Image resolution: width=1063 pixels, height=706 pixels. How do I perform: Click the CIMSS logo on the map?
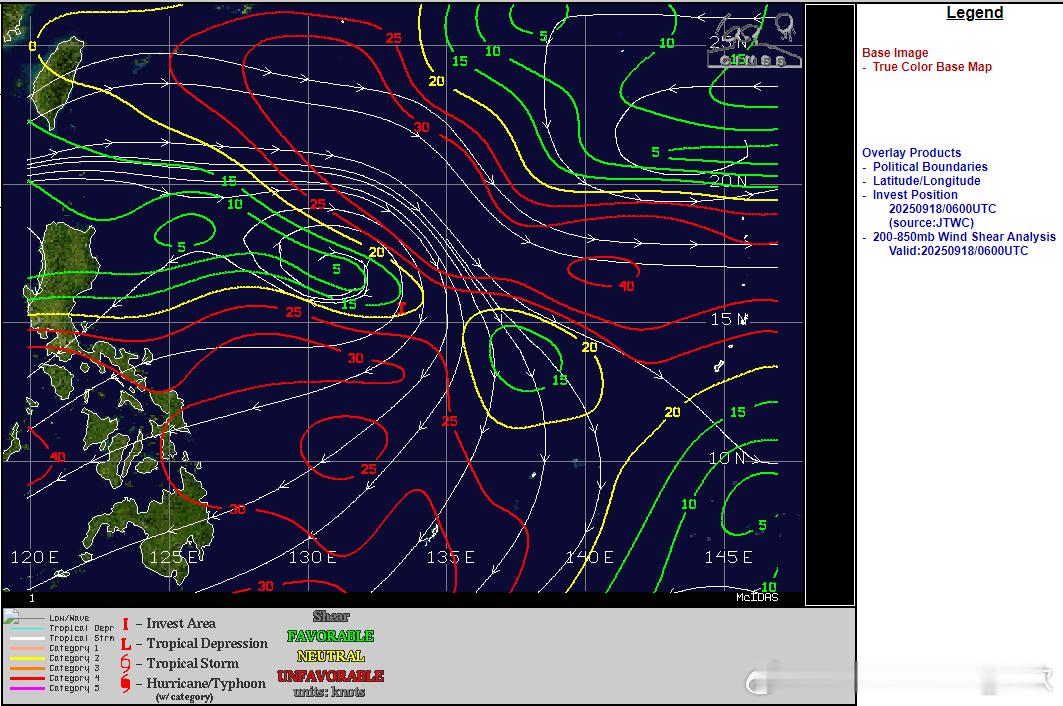click(753, 40)
